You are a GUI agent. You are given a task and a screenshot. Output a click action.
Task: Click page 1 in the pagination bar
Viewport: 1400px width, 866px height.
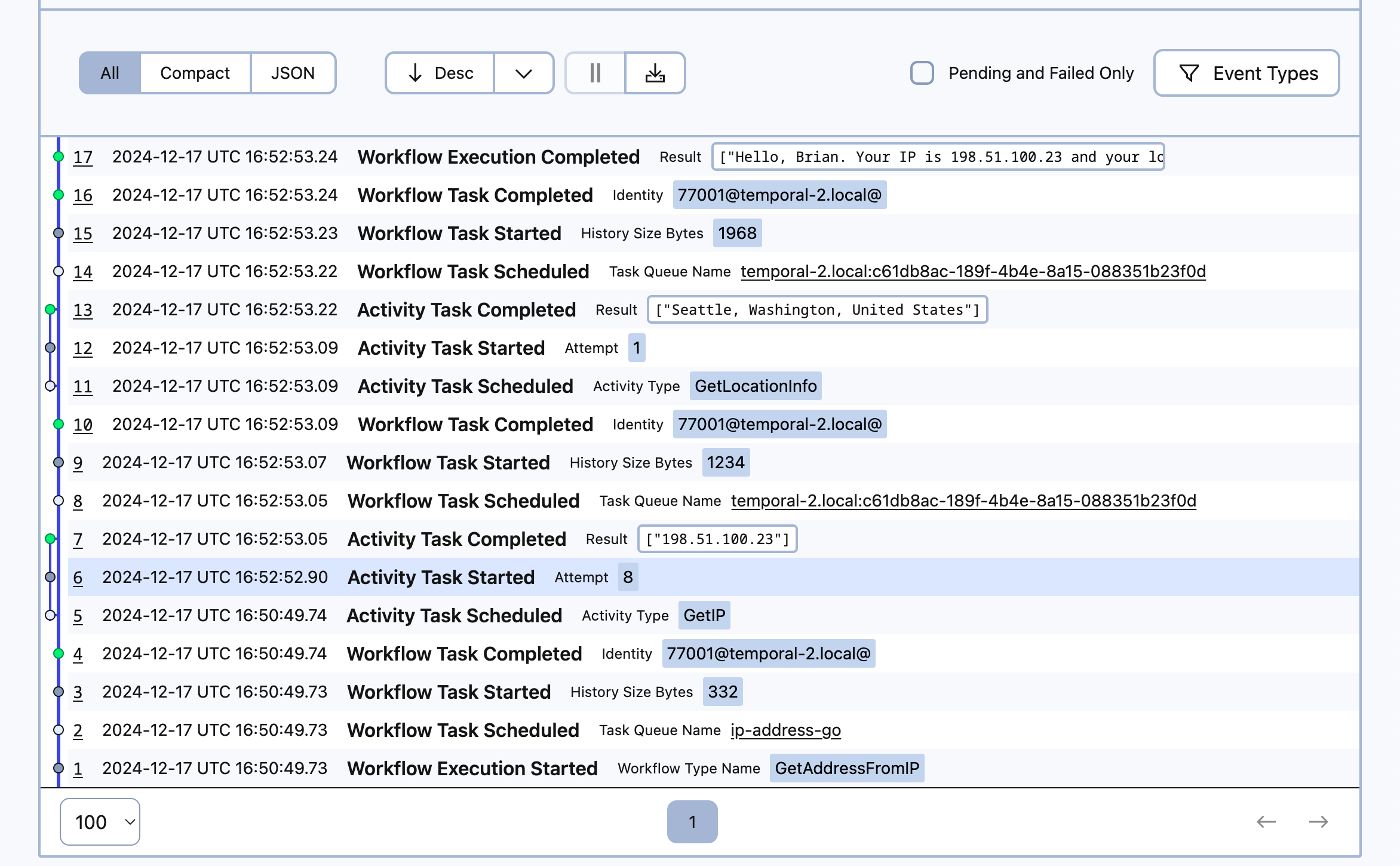(692, 822)
